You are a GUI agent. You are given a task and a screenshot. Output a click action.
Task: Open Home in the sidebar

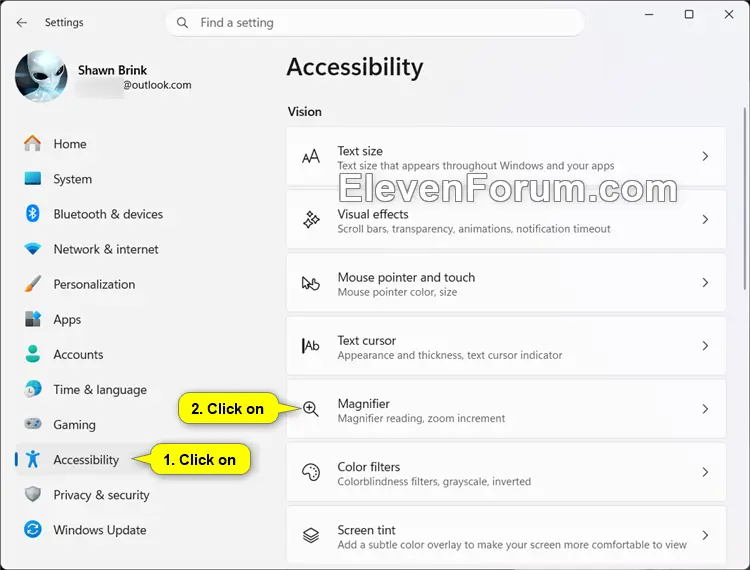coord(137,143)
